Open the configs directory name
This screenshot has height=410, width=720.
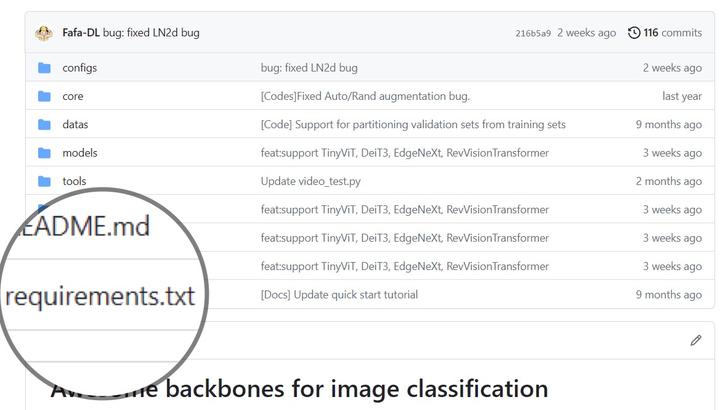pos(80,68)
